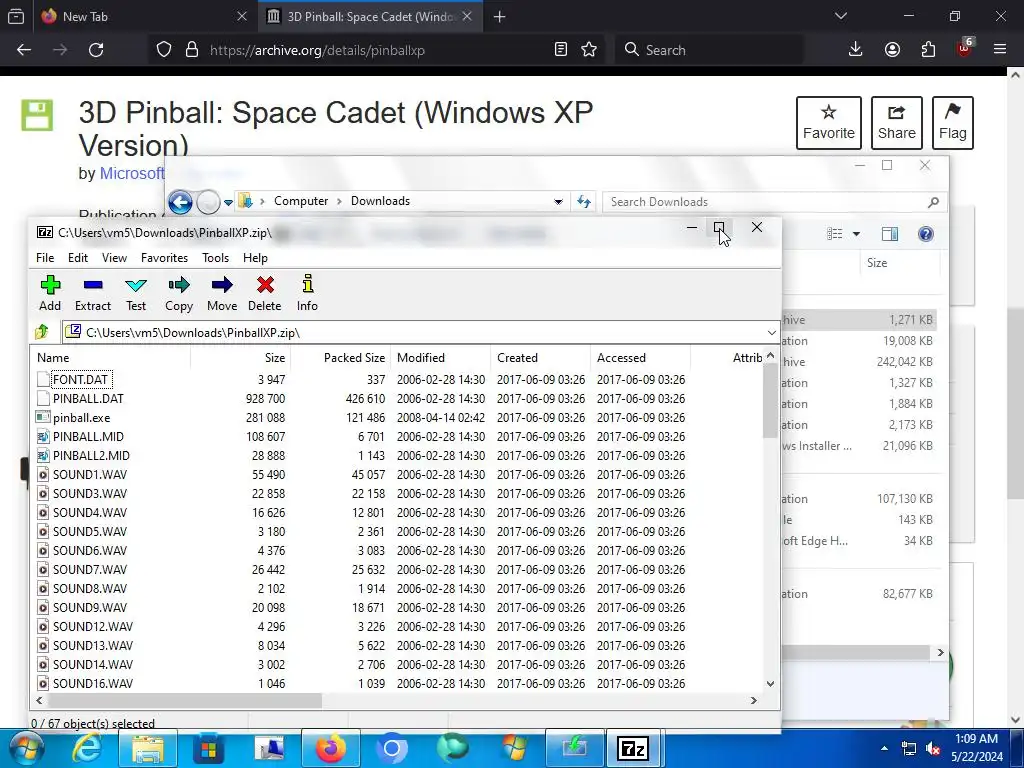Viewport: 1024px width, 768px height.
Task: Open the taskbar File Explorer icon
Action: (x=148, y=748)
